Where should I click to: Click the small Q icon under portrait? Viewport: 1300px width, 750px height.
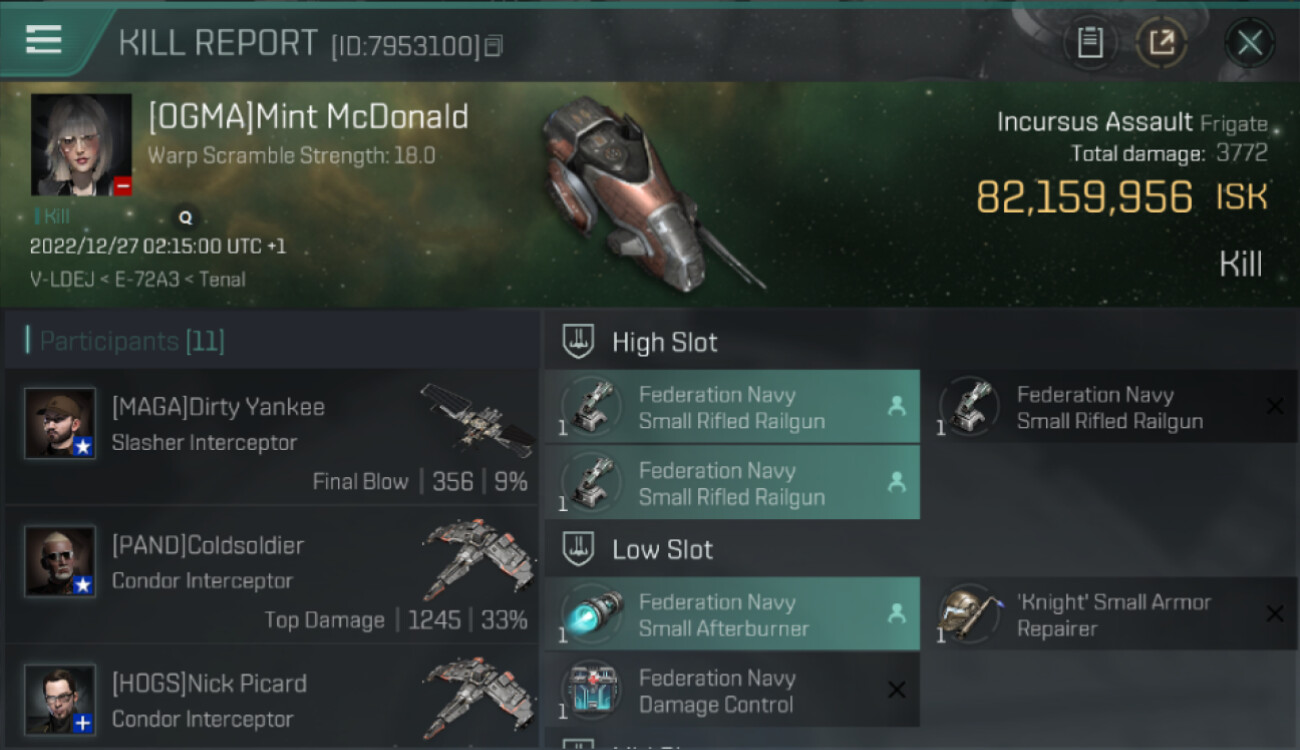pyautogui.click(x=185, y=216)
